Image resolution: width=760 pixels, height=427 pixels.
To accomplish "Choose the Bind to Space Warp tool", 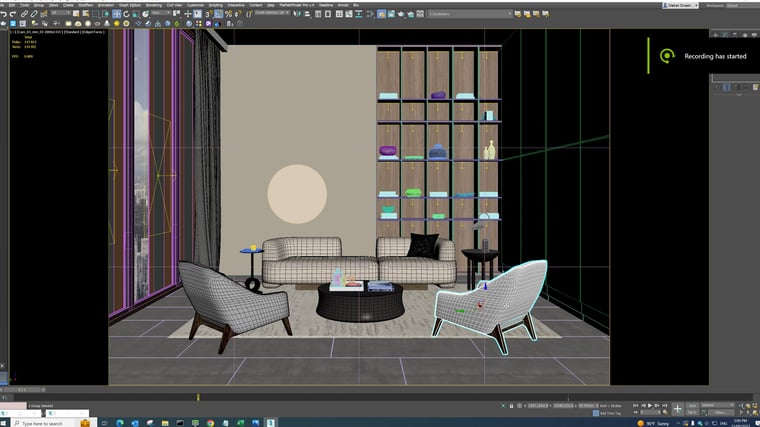I will tap(44, 14).
